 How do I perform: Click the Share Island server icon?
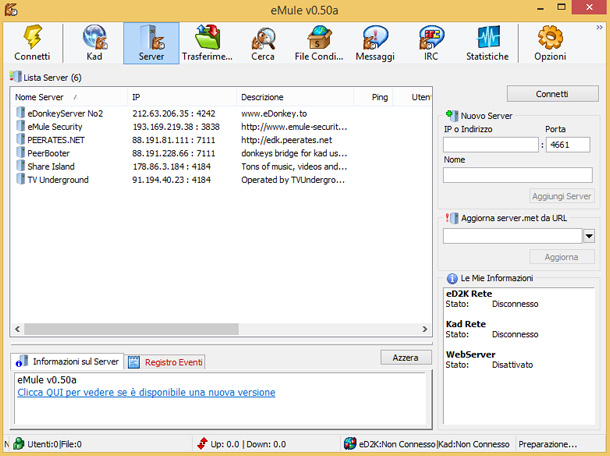(x=21, y=166)
